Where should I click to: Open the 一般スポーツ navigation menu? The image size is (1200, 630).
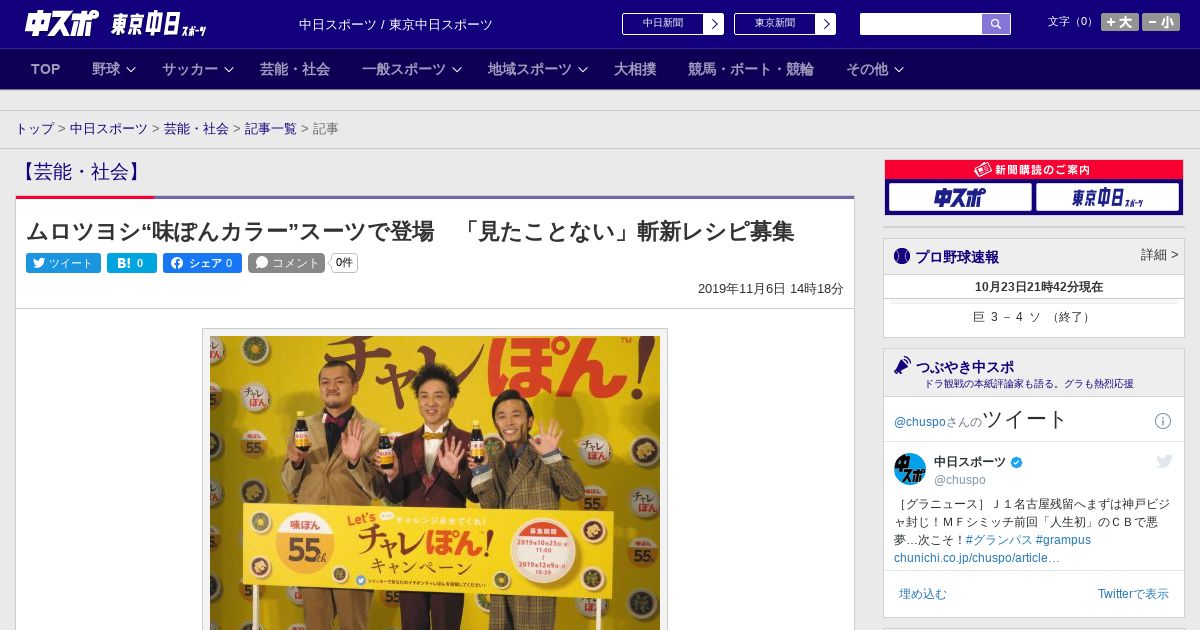tap(404, 69)
